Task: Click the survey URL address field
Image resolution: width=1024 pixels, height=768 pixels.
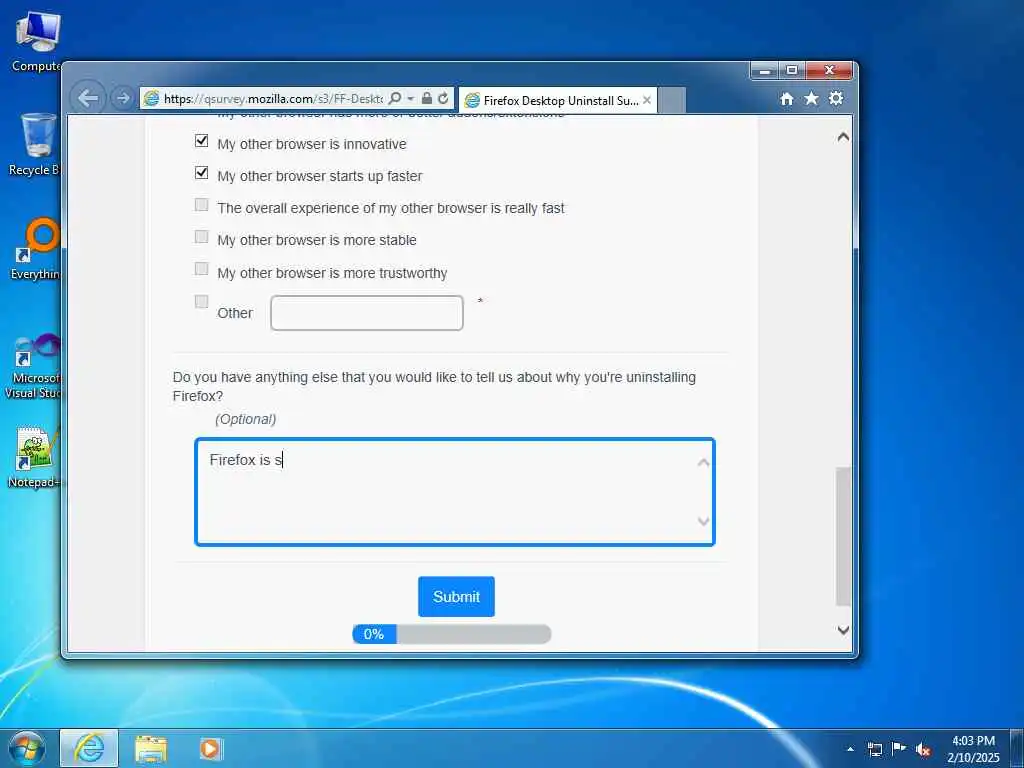Action: [273, 99]
